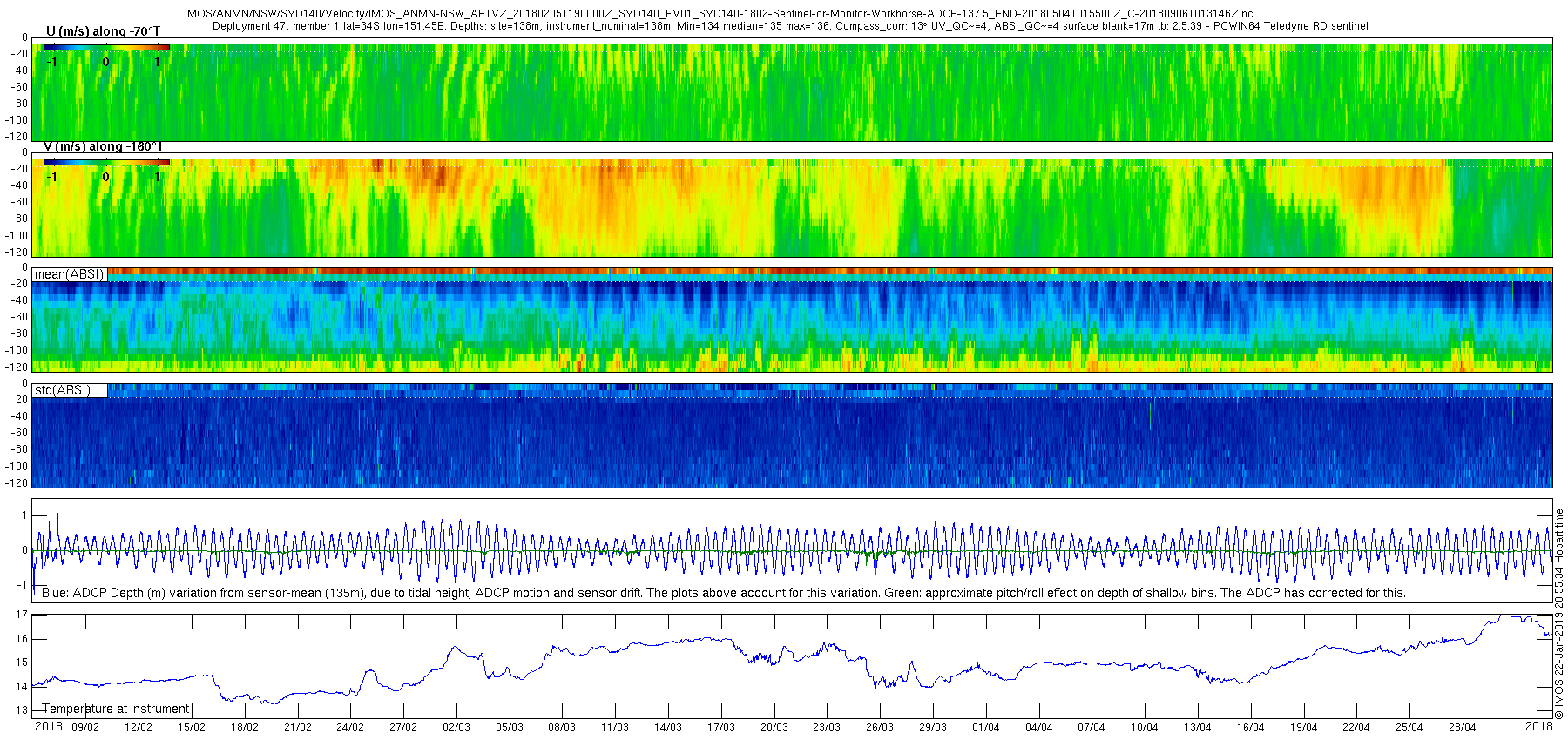Click the 01/04 date tick on time axis
Viewport: 1568px width, 740px height.
pyautogui.click(x=985, y=728)
